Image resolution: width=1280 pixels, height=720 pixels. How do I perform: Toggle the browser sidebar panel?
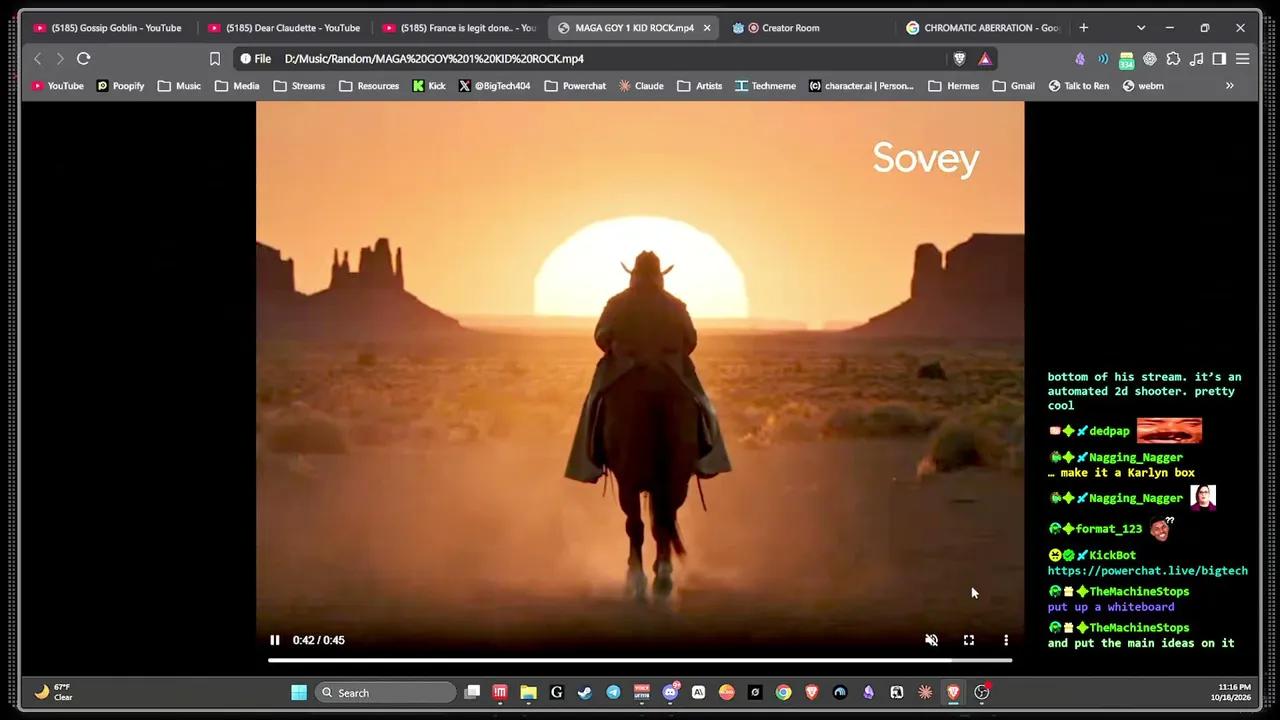pyautogui.click(x=1219, y=59)
